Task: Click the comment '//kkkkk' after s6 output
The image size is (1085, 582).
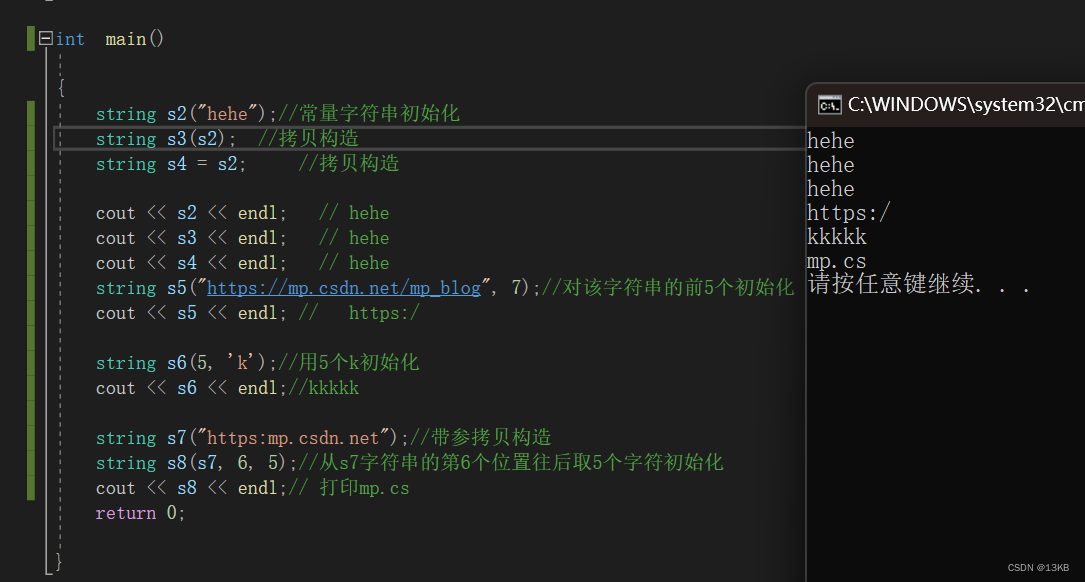Action: click(x=324, y=388)
